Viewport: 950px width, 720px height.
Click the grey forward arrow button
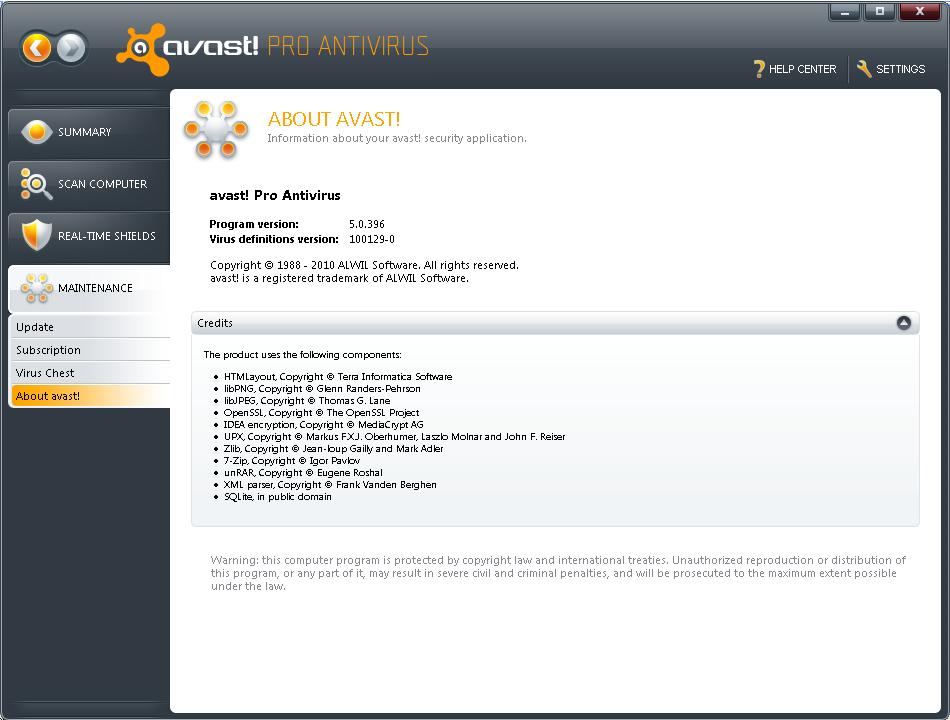(x=71, y=48)
